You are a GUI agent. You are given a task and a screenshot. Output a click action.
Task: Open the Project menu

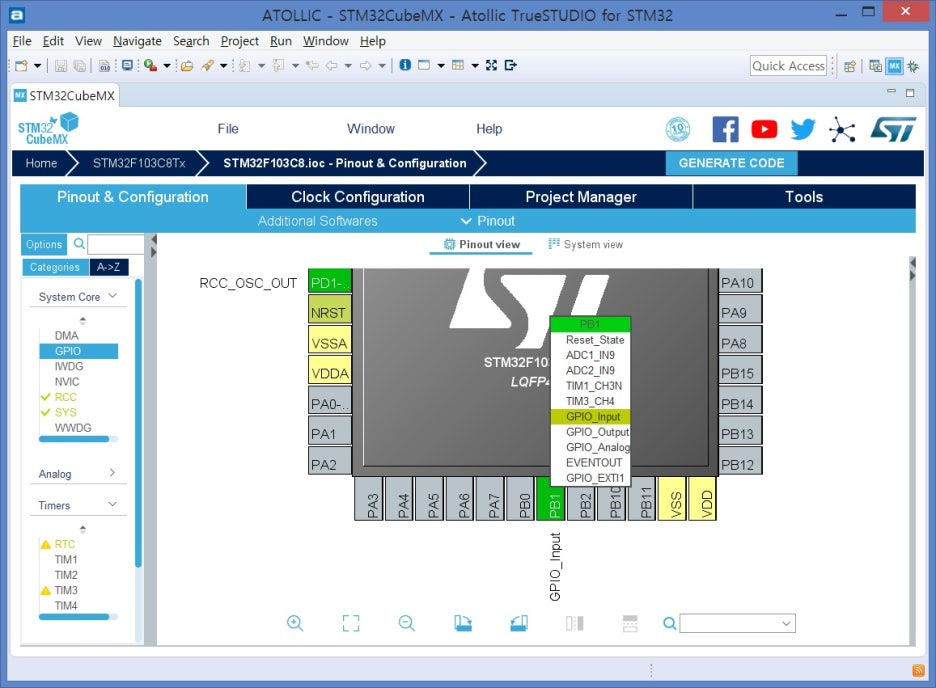(239, 41)
